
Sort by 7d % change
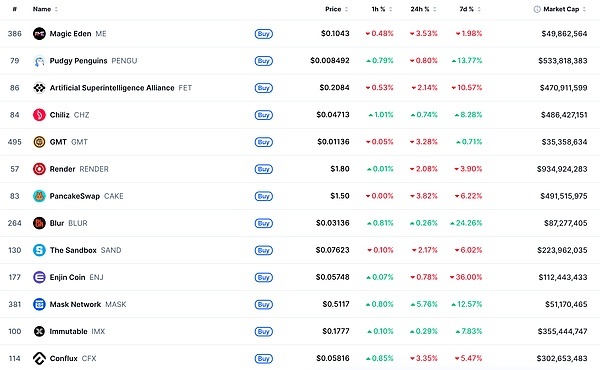click(470, 9)
